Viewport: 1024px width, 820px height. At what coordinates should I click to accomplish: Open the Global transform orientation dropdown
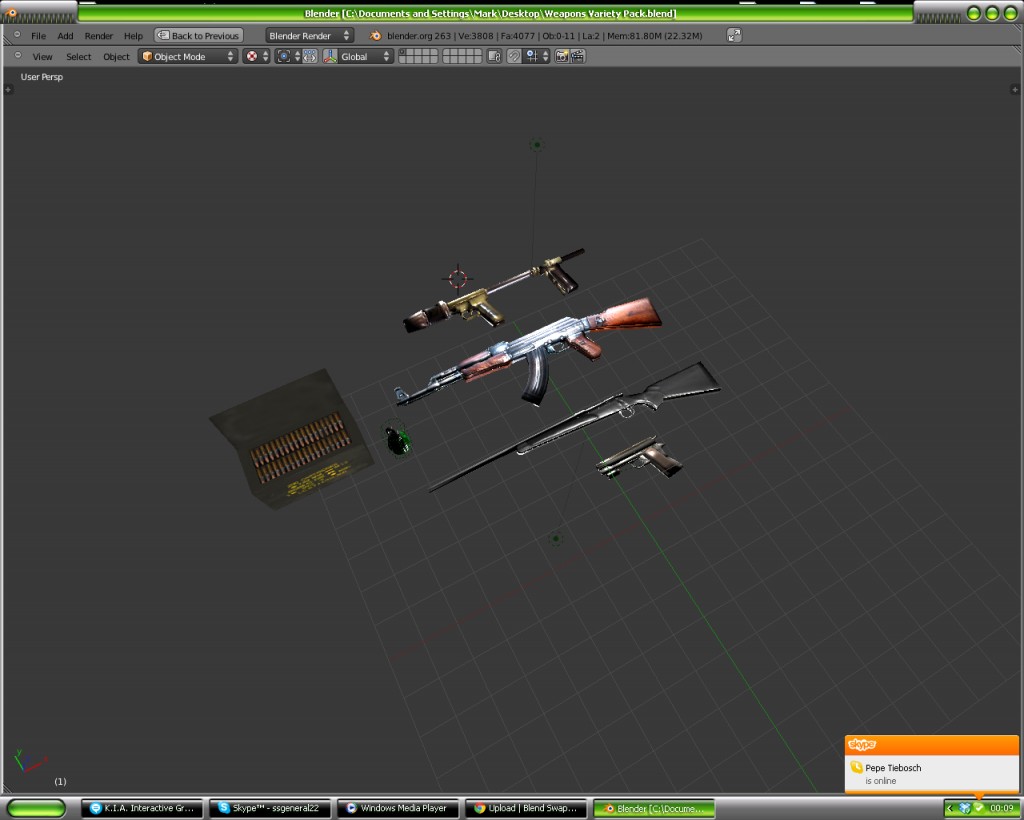(x=357, y=56)
